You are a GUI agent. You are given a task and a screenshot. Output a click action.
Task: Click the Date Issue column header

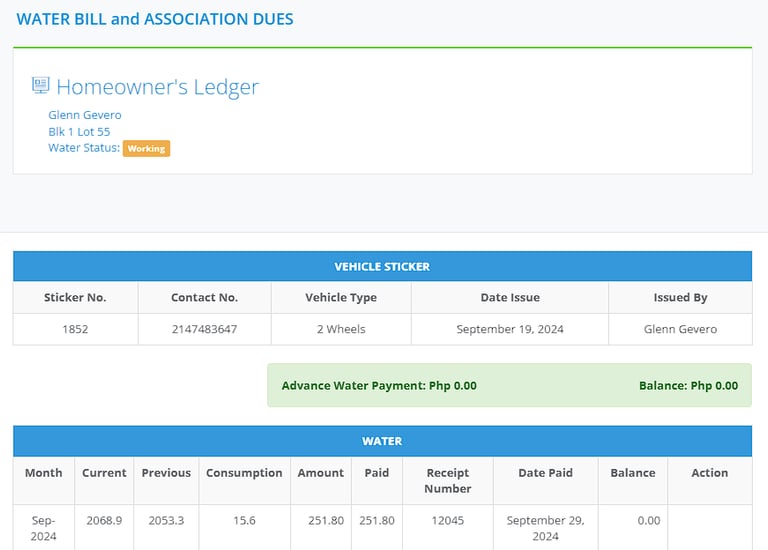tap(510, 297)
